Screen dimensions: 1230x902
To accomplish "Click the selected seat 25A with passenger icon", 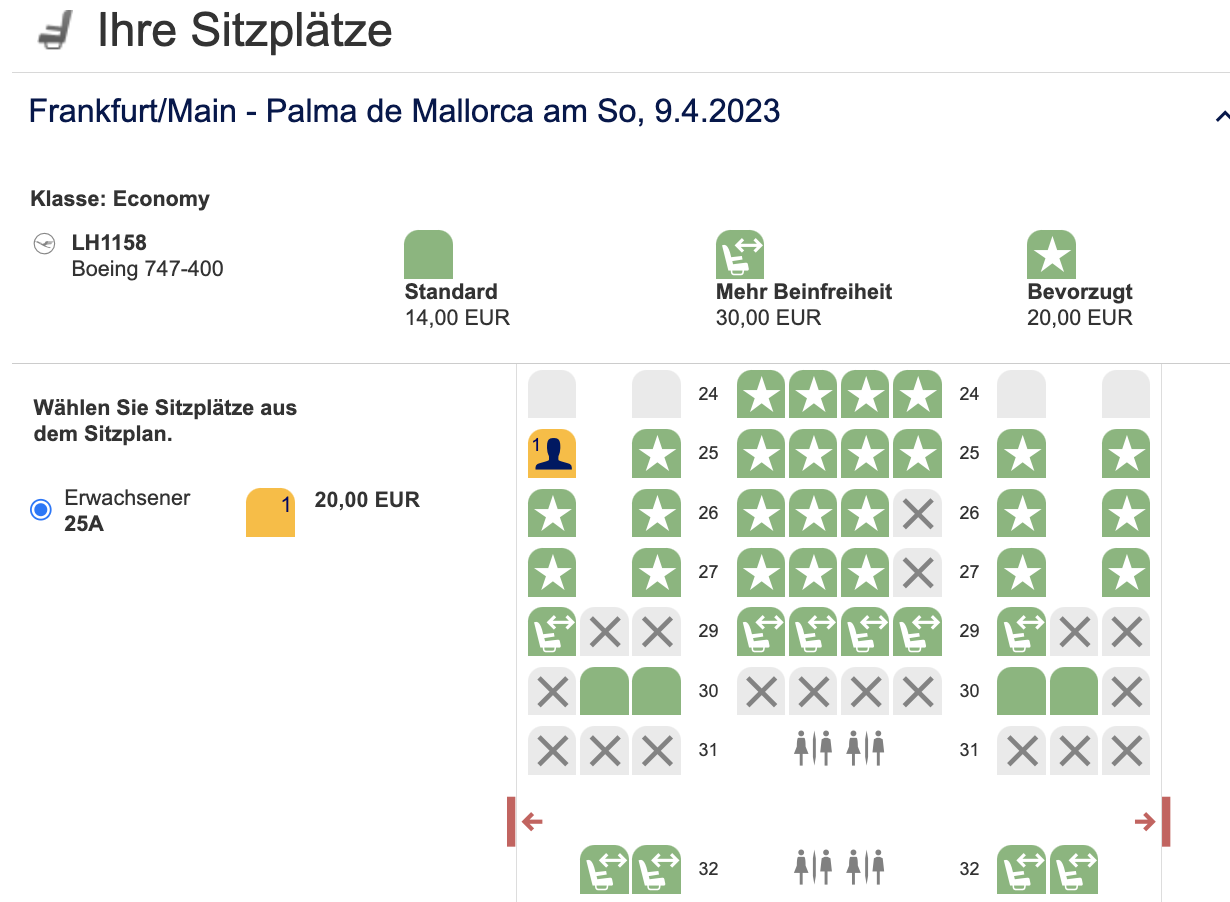I will click(552, 453).
